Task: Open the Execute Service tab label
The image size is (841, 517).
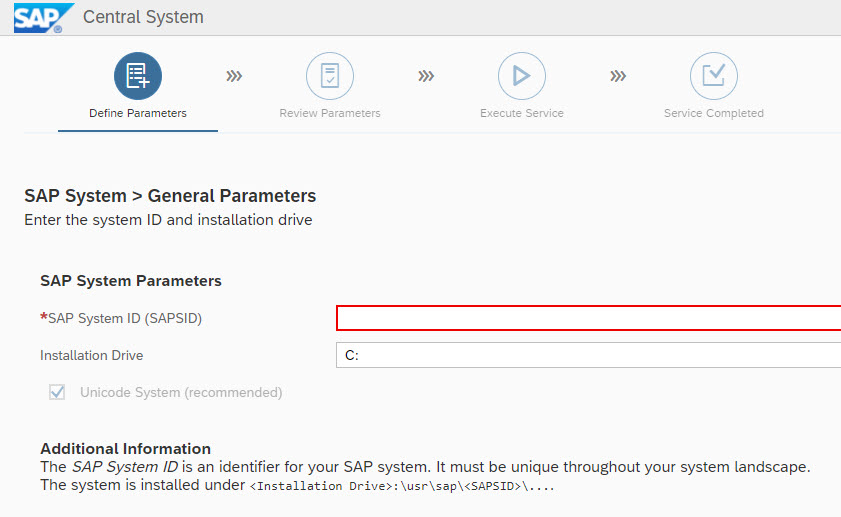Action: click(522, 113)
